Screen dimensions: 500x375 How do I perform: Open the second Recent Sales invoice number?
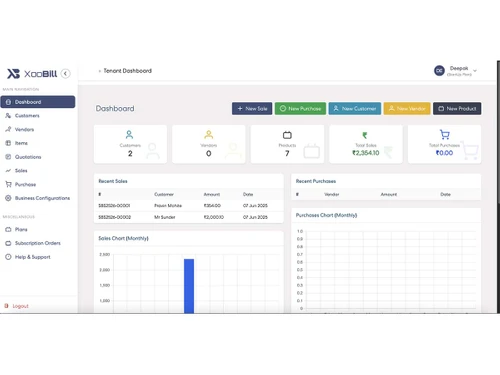click(x=114, y=217)
